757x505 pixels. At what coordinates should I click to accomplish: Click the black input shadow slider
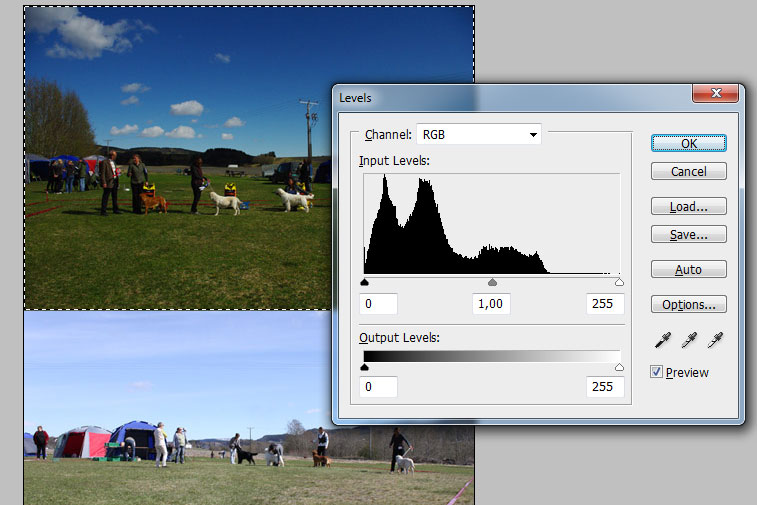[x=364, y=283]
